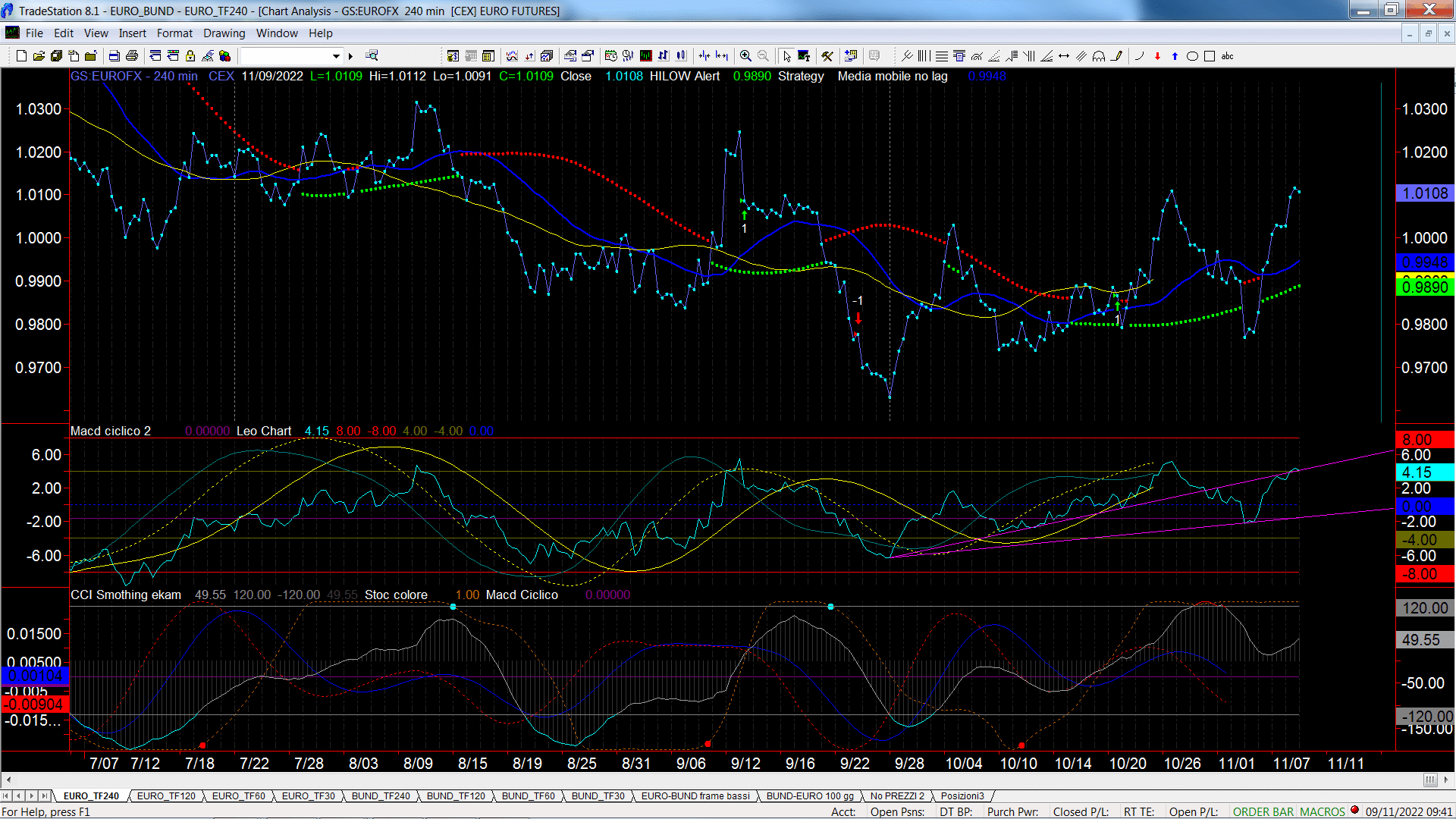Click the colored cubes icon
1456x819 pixels.
click(224, 55)
